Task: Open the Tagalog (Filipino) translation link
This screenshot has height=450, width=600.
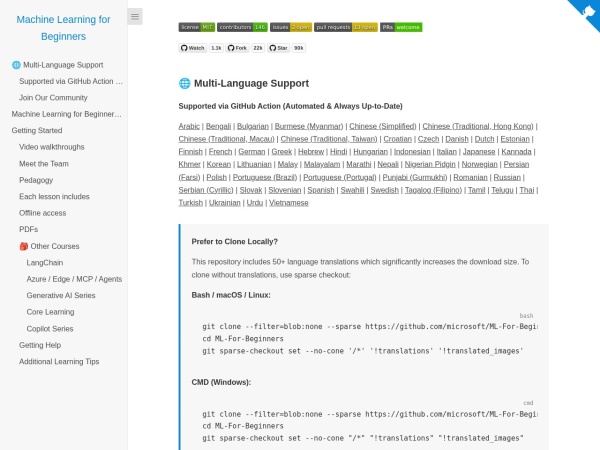Action: tap(433, 190)
